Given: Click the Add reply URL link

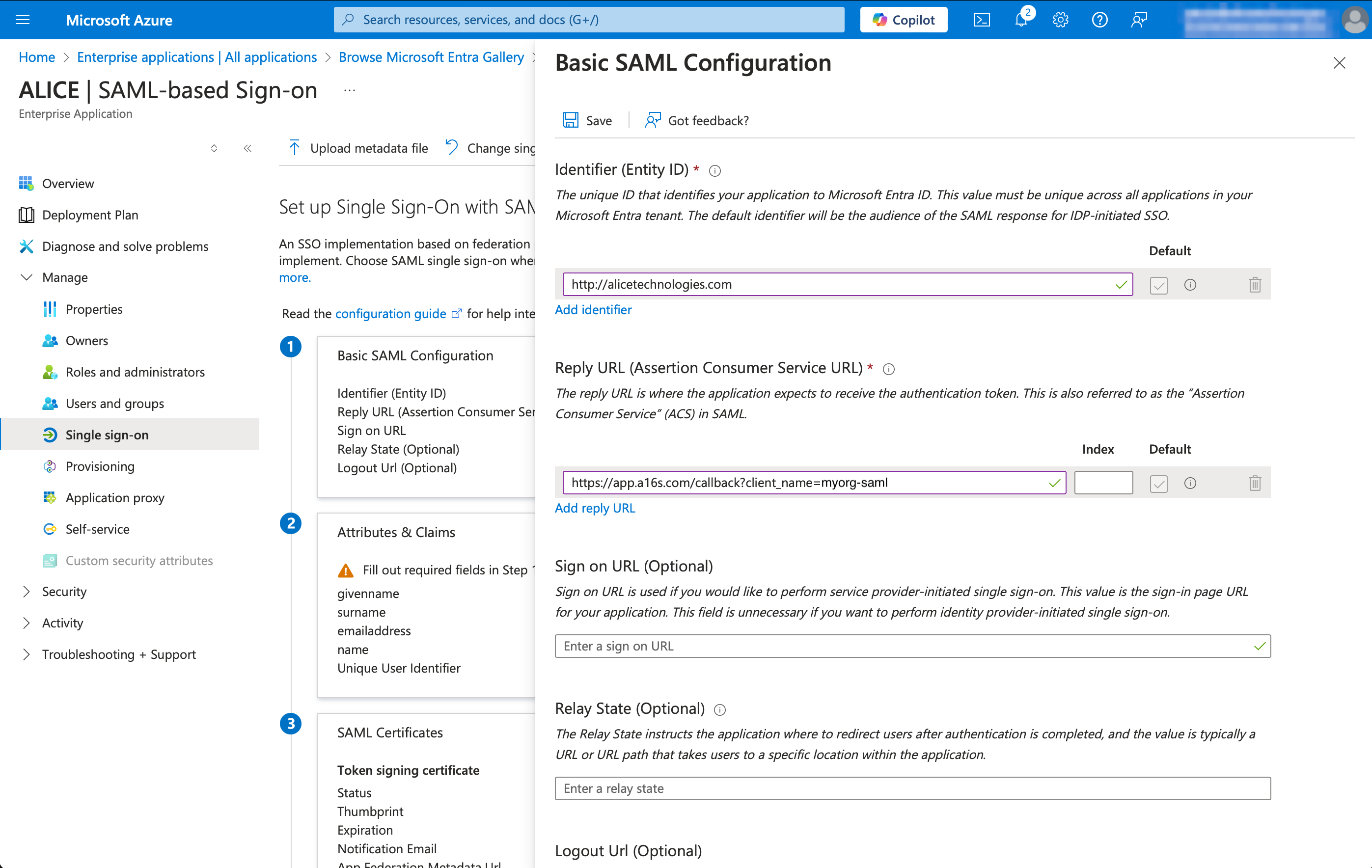Looking at the screenshot, I should point(595,508).
